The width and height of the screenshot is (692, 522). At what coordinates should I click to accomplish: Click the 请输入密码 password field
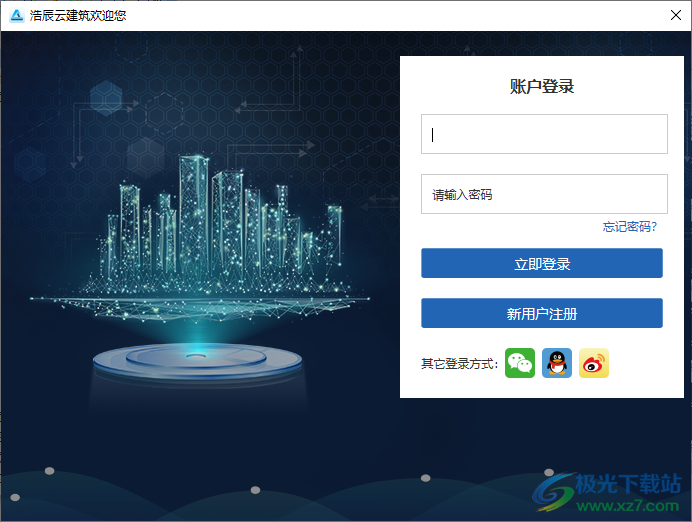(x=544, y=194)
